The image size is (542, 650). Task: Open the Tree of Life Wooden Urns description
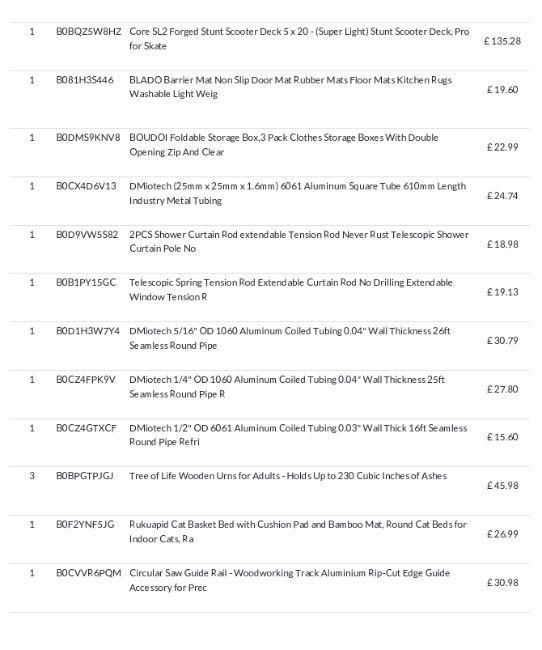(x=288, y=476)
